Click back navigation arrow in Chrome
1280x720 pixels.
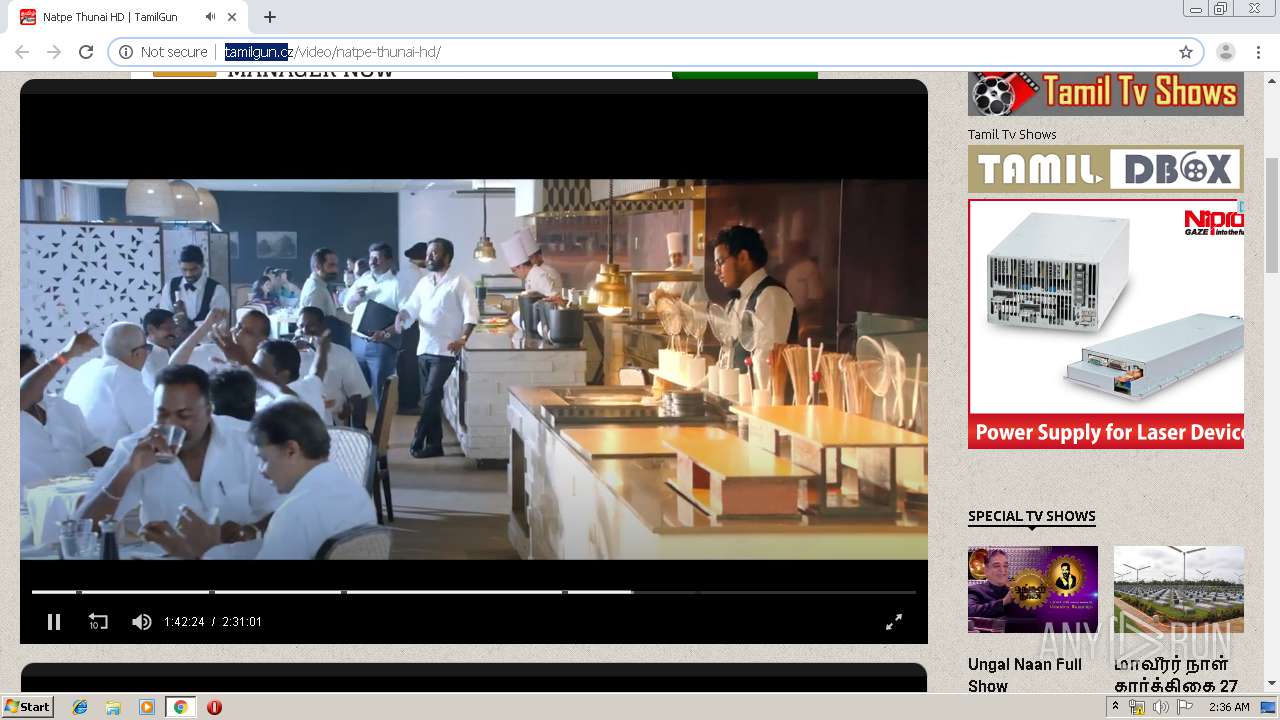point(22,52)
